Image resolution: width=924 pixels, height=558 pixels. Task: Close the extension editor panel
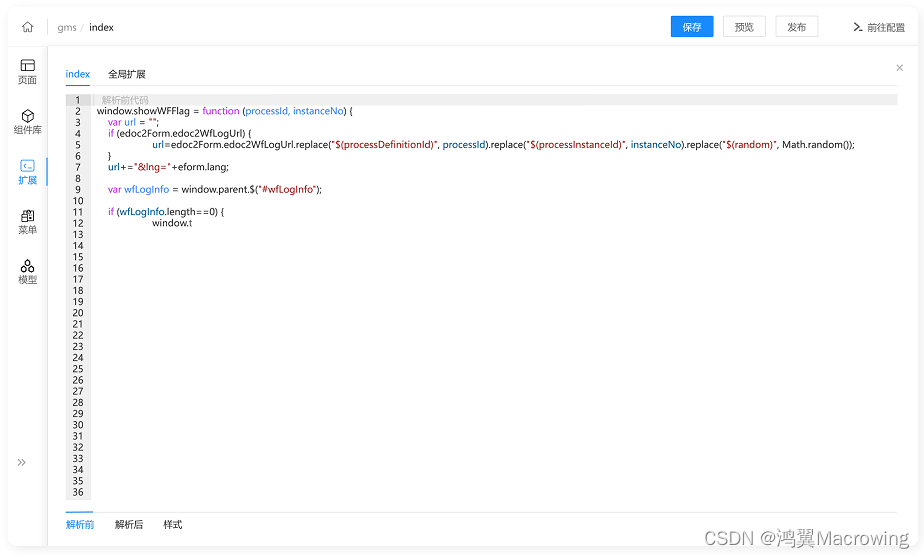[x=899, y=68]
